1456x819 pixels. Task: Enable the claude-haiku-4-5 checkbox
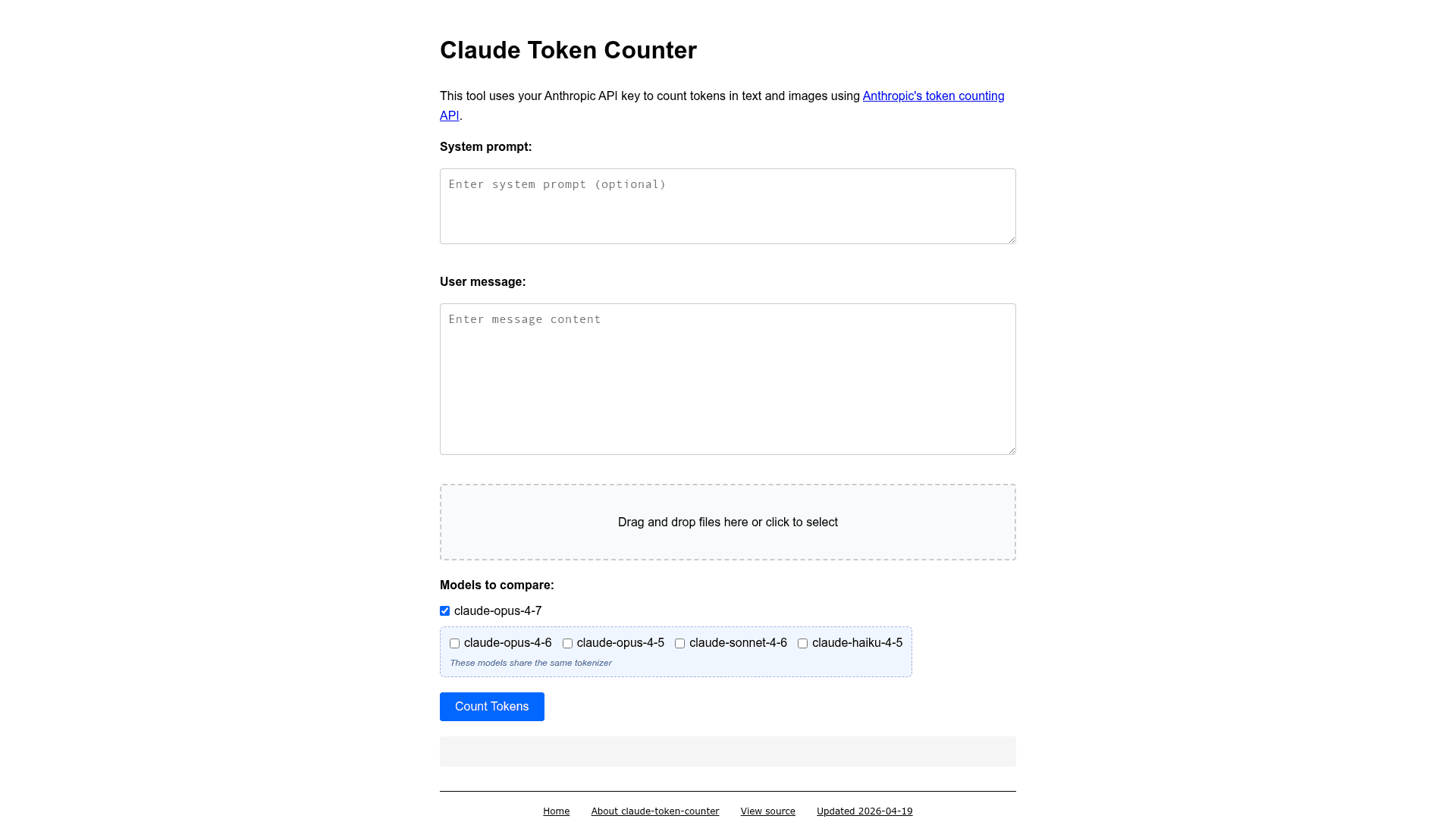[x=802, y=643]
